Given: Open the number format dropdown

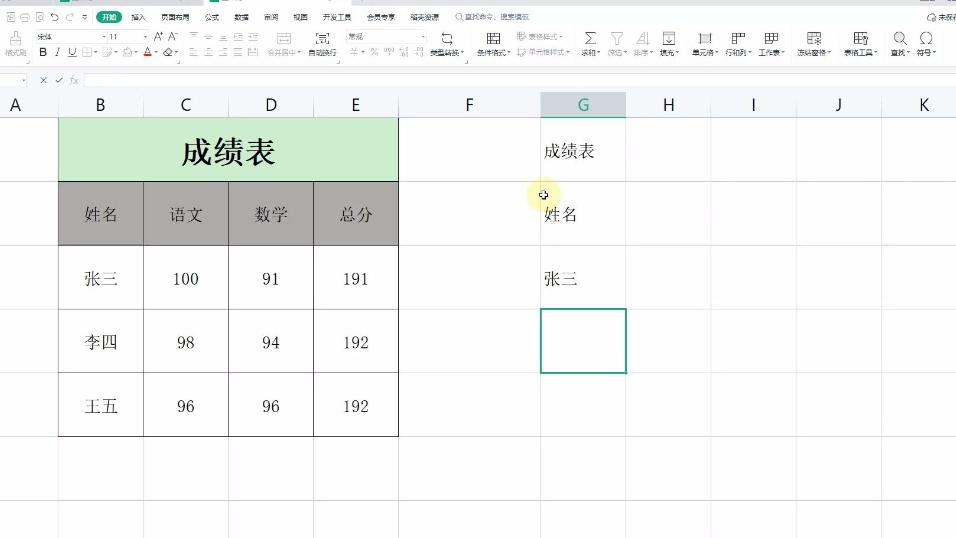Looking at the screenshot, I should point(423,37).
